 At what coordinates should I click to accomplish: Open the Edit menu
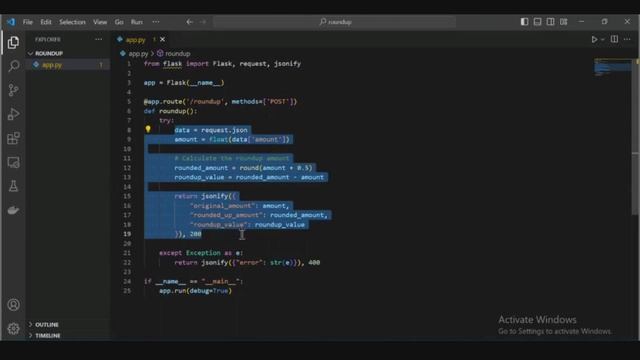(x=46, y=22)
